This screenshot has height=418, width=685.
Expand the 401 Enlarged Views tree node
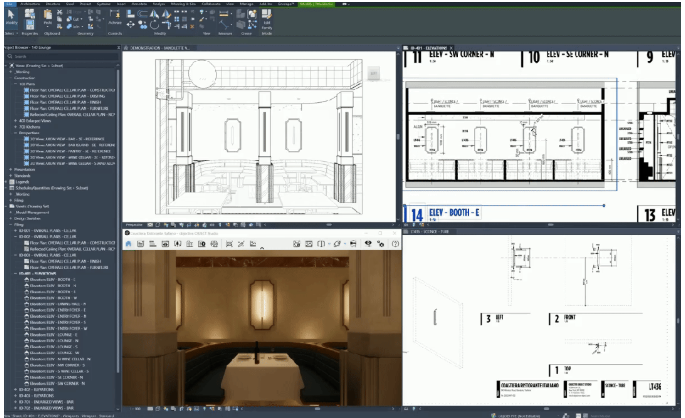[x=16, y=122]
